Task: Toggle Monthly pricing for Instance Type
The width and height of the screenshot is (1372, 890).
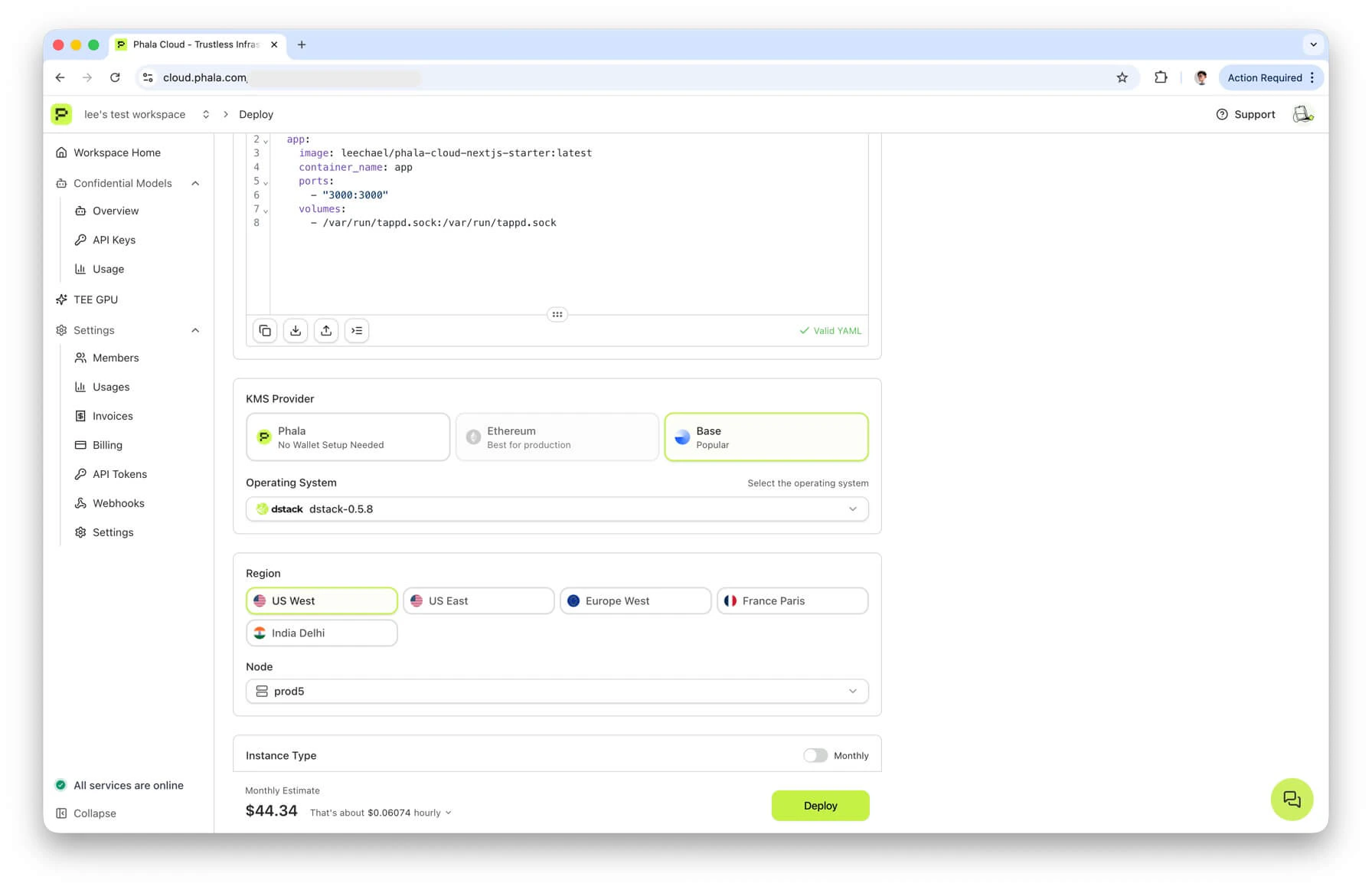Action: [x=815, y=755]
